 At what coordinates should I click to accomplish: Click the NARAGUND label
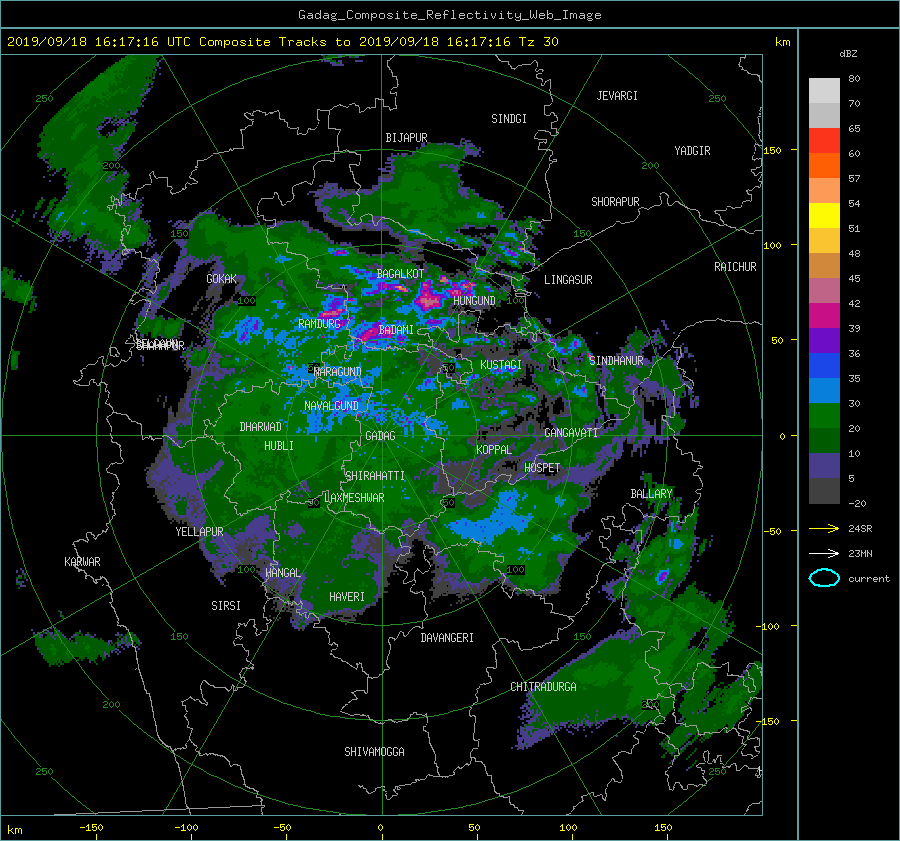(x=338, y=372)
